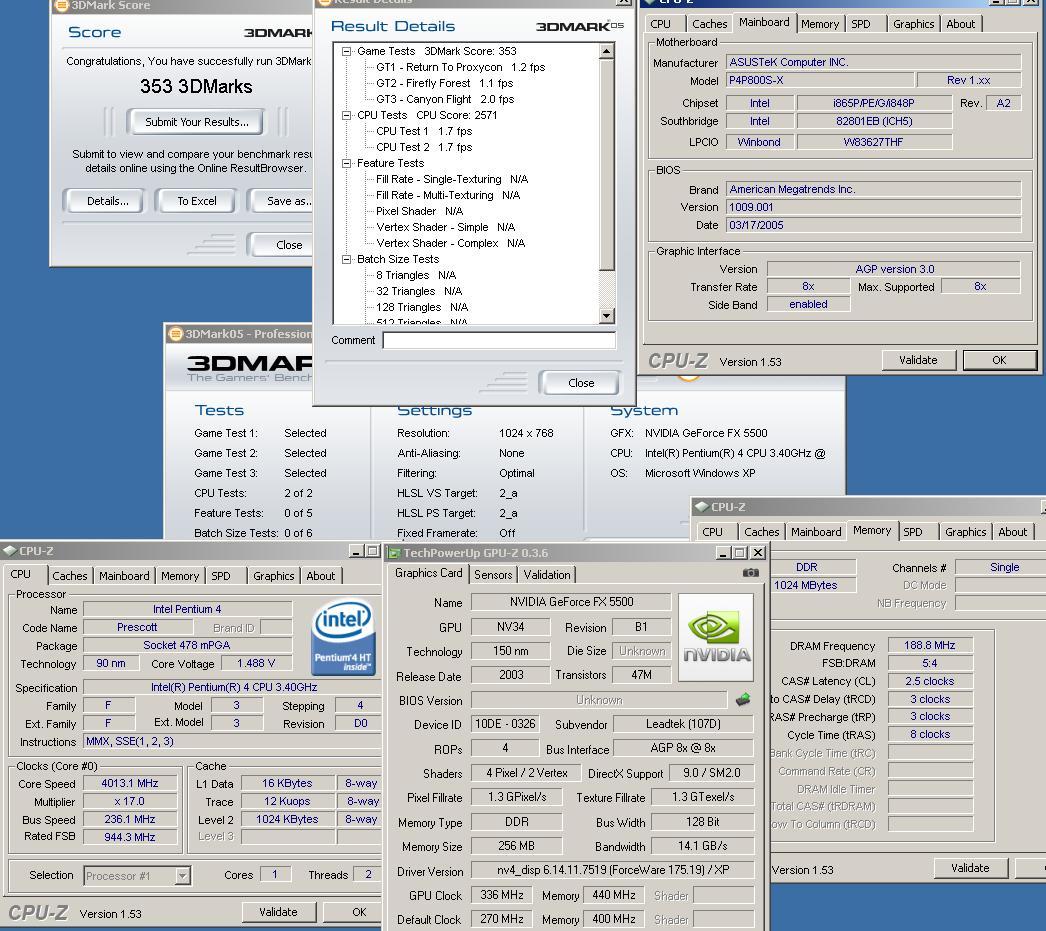The width and height of the screenshot is (1046, 931).
Task: Switch to Validation tab in GPU-Z
Action: pyautogui.click(x=546, y=575)
